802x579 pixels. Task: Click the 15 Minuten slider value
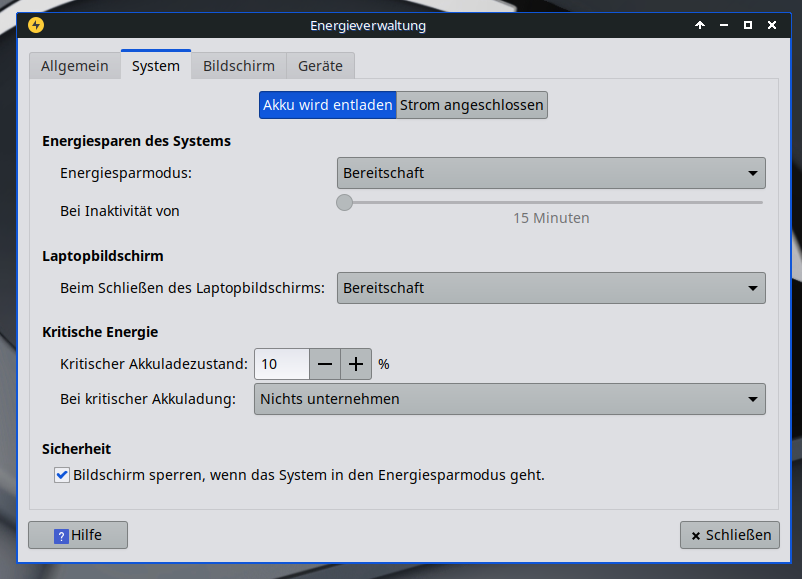(551, 218)
